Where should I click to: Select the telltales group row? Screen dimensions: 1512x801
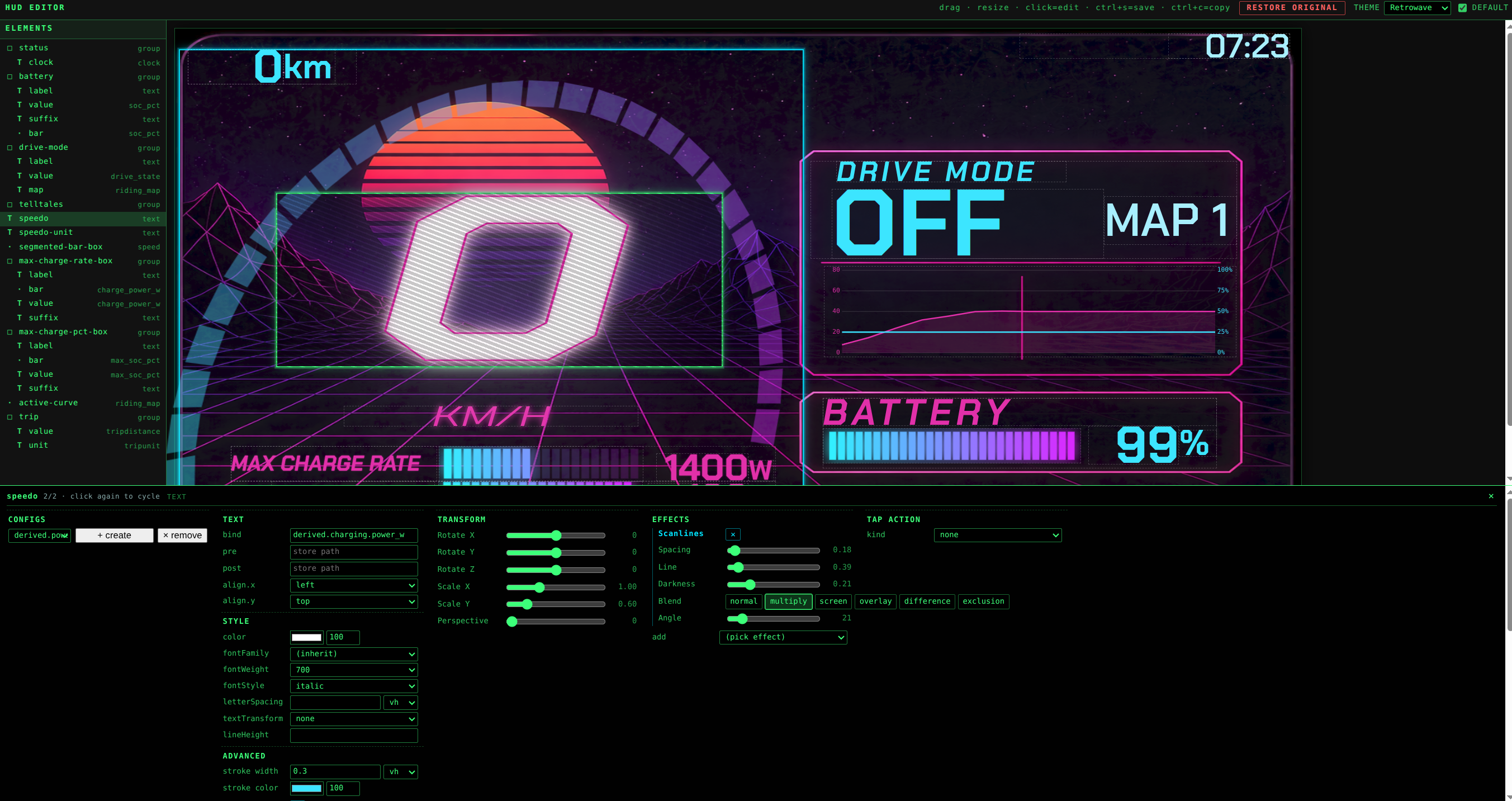tap(83, 204)
